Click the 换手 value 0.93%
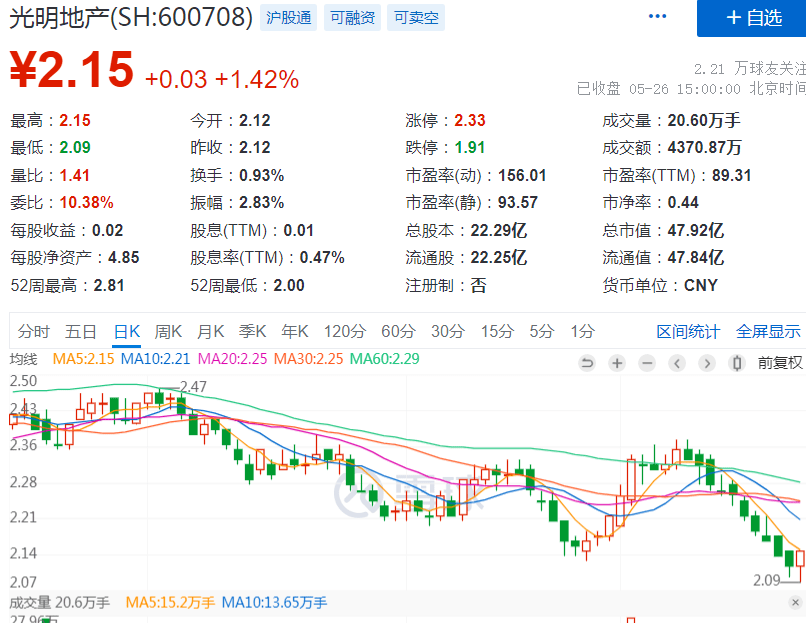The height and width of the screenshot is (623, 806). coord(262,175)
